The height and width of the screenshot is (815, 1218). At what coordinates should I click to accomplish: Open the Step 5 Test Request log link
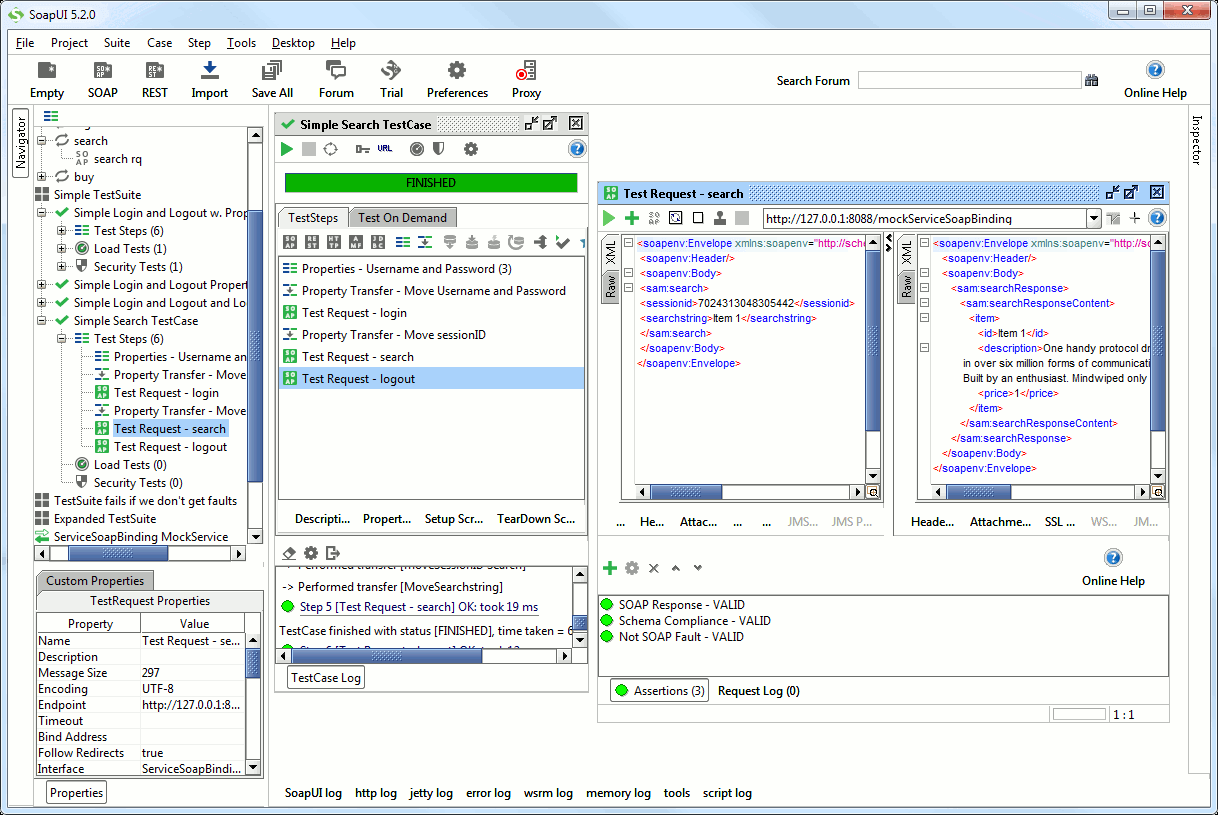418,607
